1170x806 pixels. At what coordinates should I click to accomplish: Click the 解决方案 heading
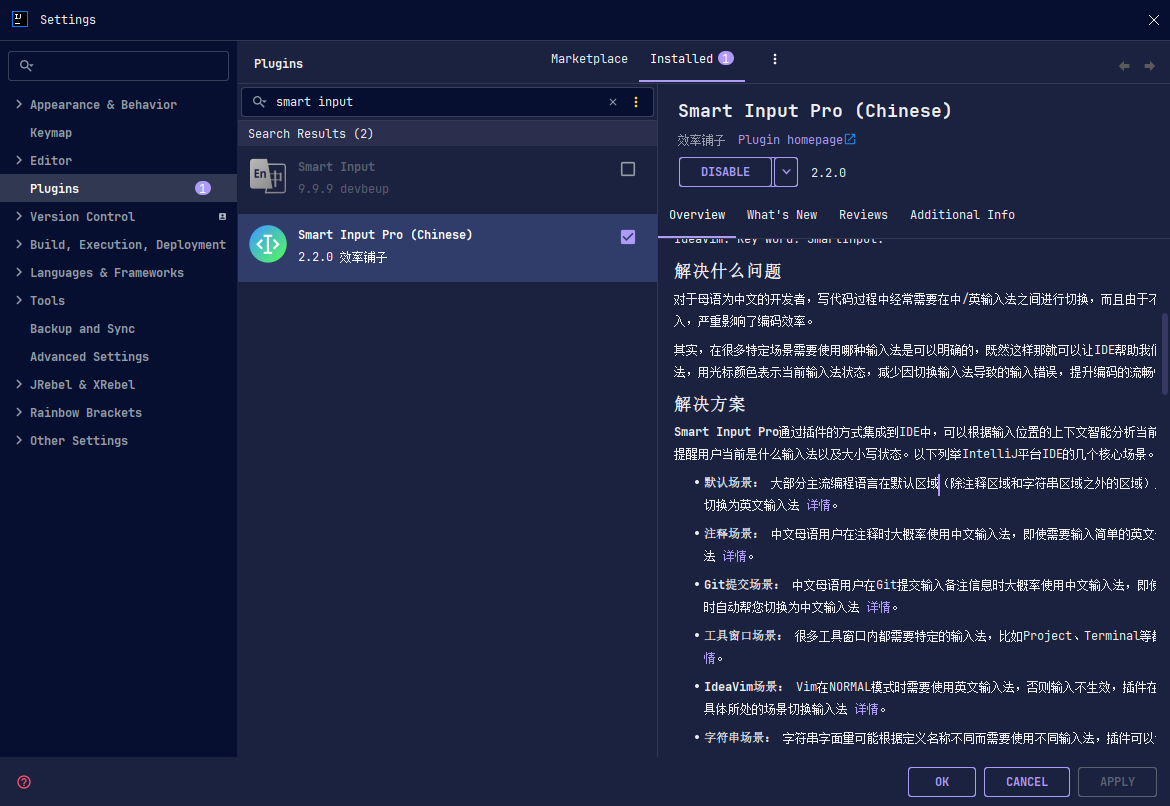(x=710, y=404)
